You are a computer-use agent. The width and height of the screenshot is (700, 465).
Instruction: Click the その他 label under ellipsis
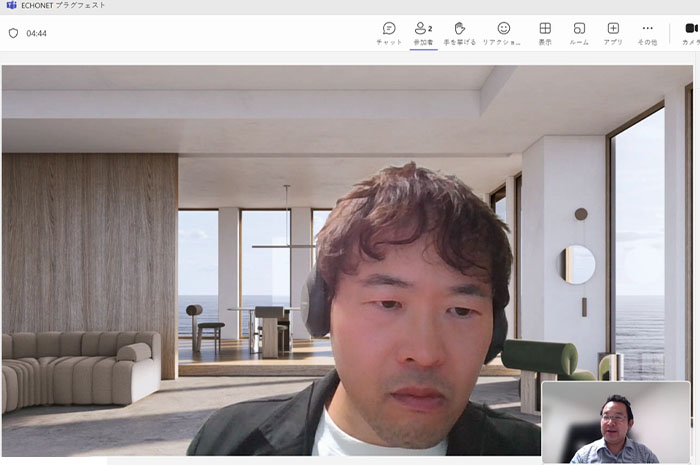[647, 42]
